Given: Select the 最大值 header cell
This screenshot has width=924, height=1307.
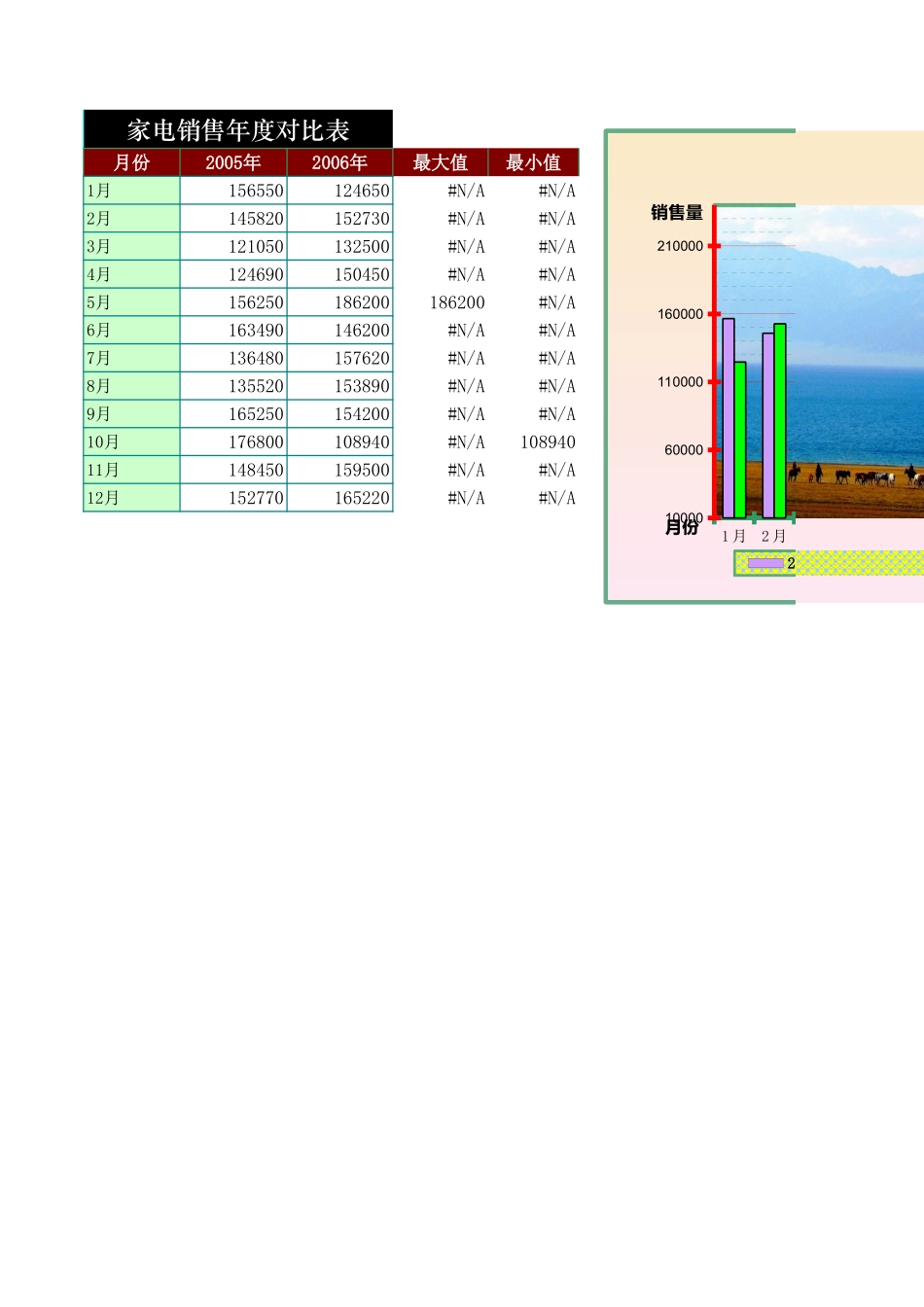Looking at the screenshot, I should (440, 162).
